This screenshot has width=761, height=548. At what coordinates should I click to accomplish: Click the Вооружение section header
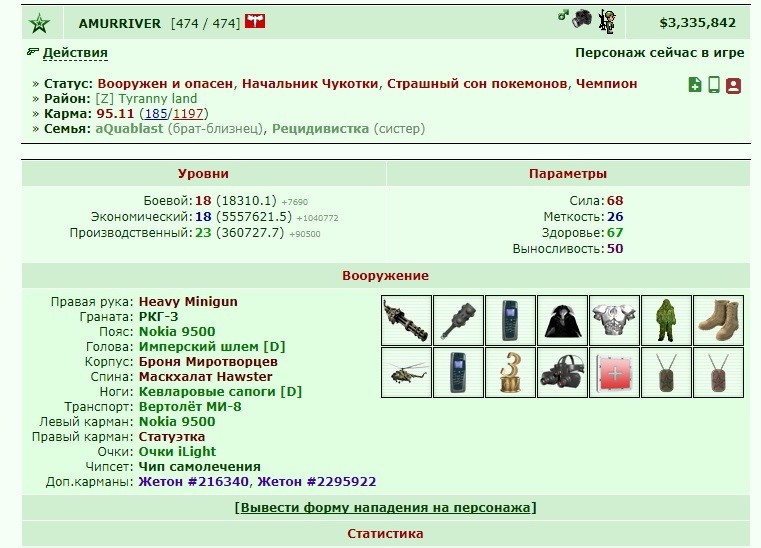pos(385,276)
